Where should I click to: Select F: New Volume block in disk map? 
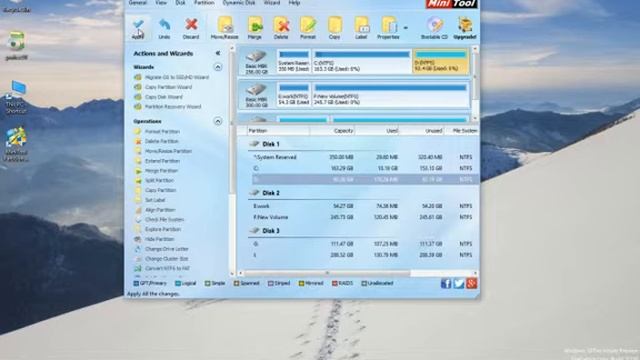click(x=390, y=95)
